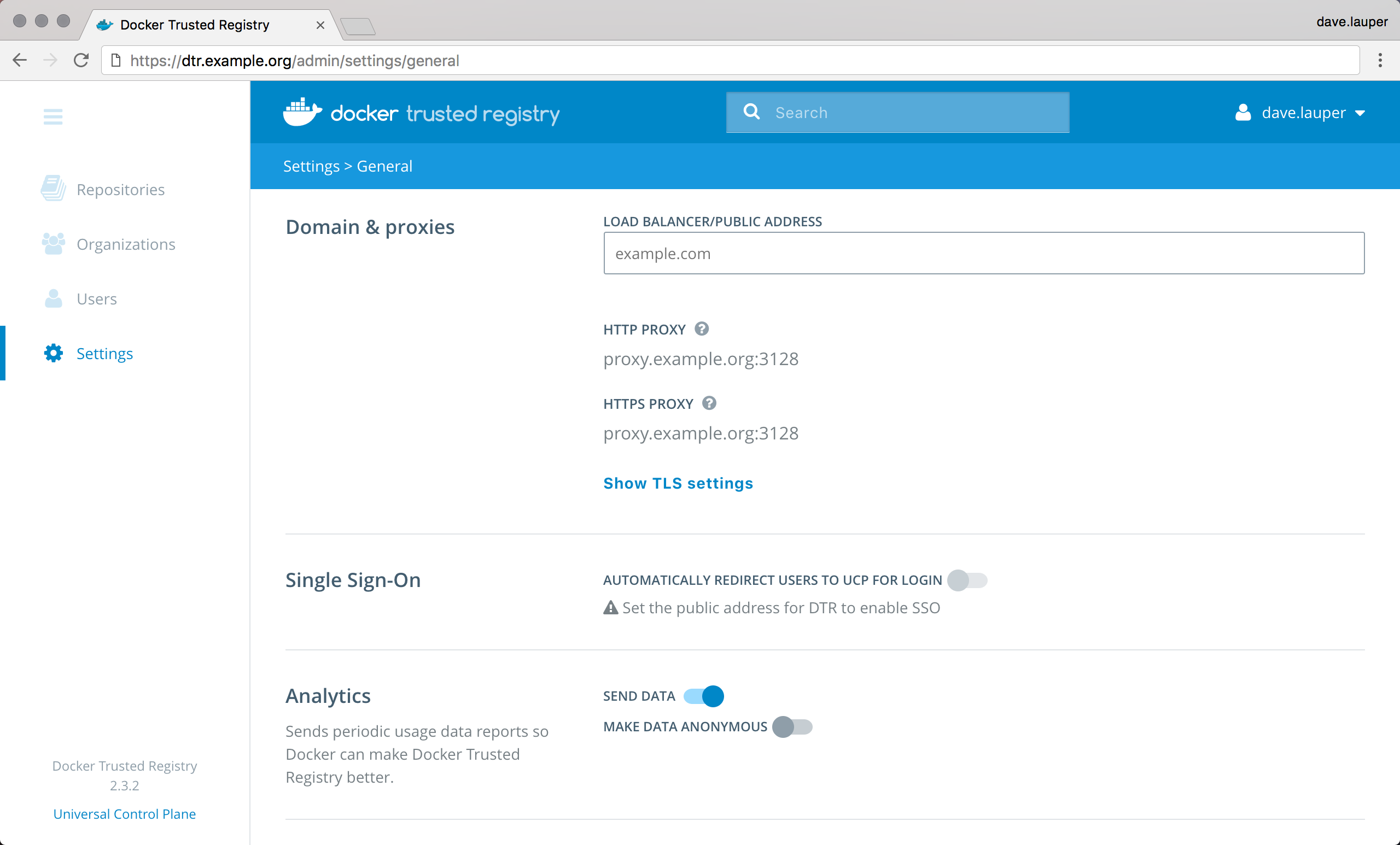Reload the page with browser refresh button
Image resolution: width=1400 pixels, height=845 pixels.
pos(81,60)
